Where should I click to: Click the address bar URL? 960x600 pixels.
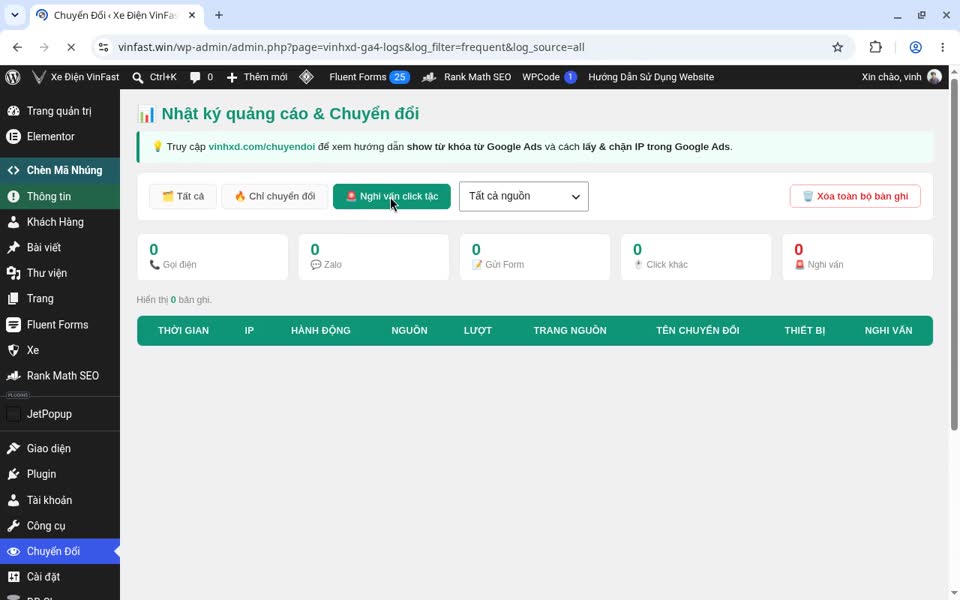351,47
